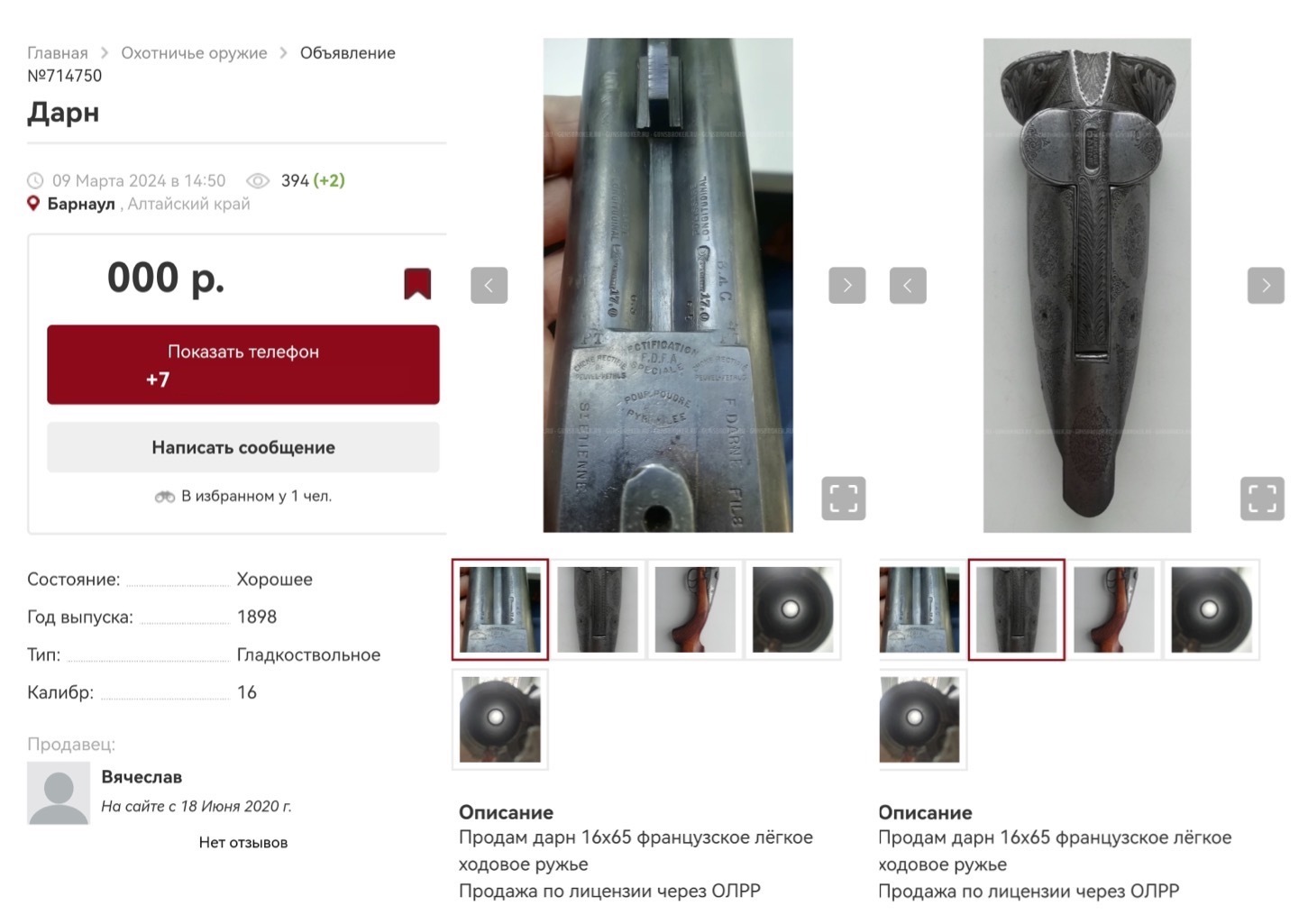Click the seller avatar image
The image size is (1308, 924).
click(x=59, y=793)
